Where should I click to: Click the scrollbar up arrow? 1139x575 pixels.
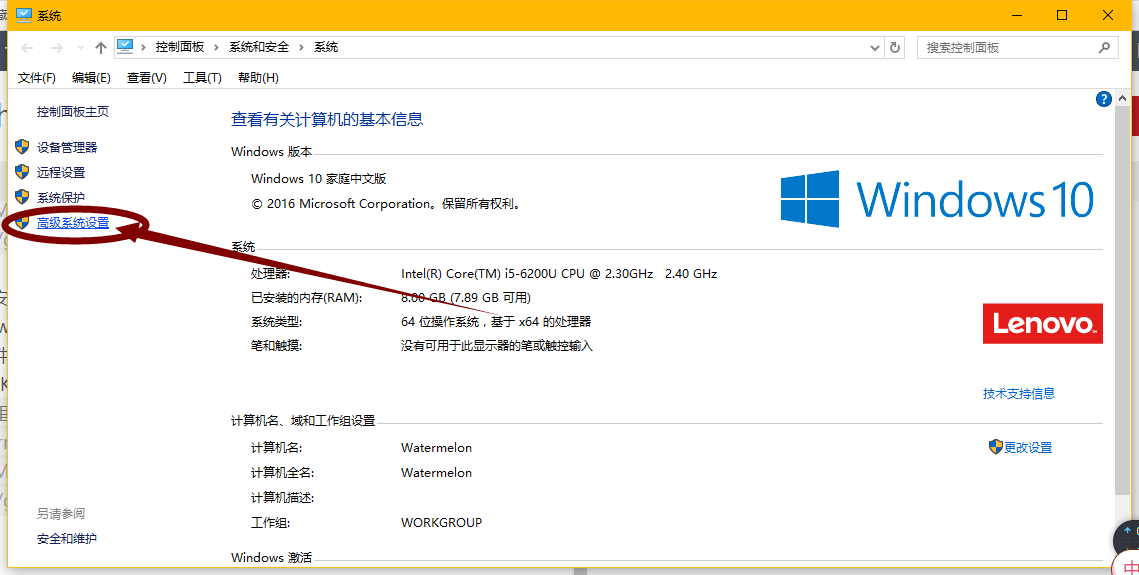[1123, 99]
